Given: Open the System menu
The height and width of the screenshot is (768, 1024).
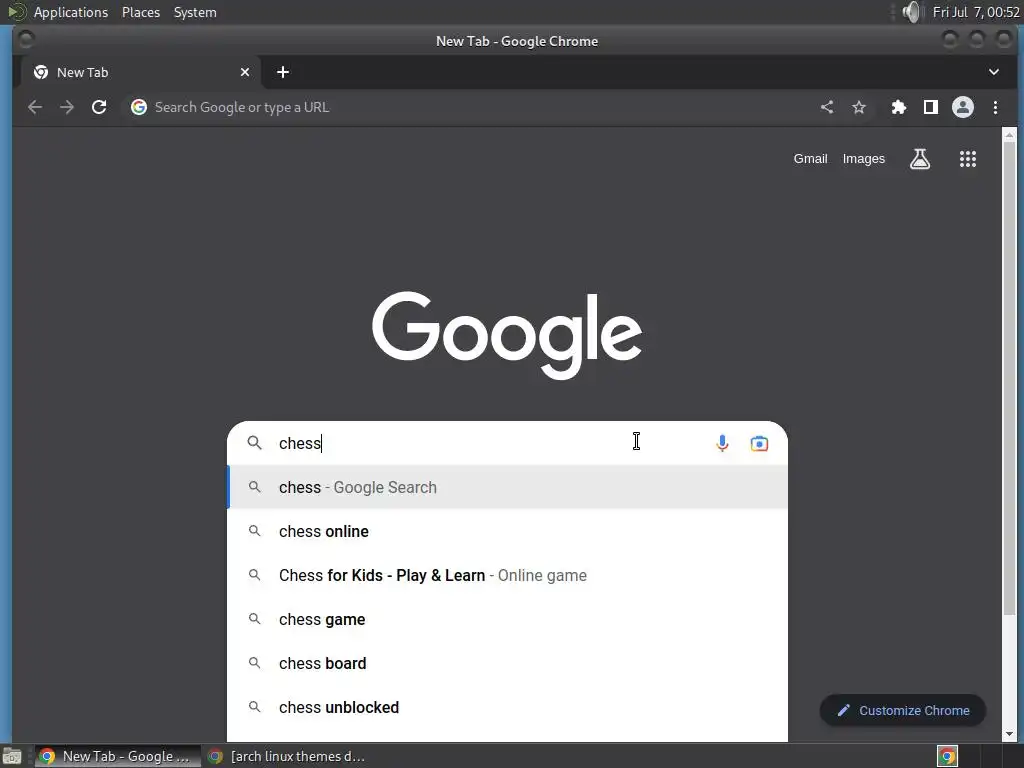Looking at the screenshot, I should (195, 12).
